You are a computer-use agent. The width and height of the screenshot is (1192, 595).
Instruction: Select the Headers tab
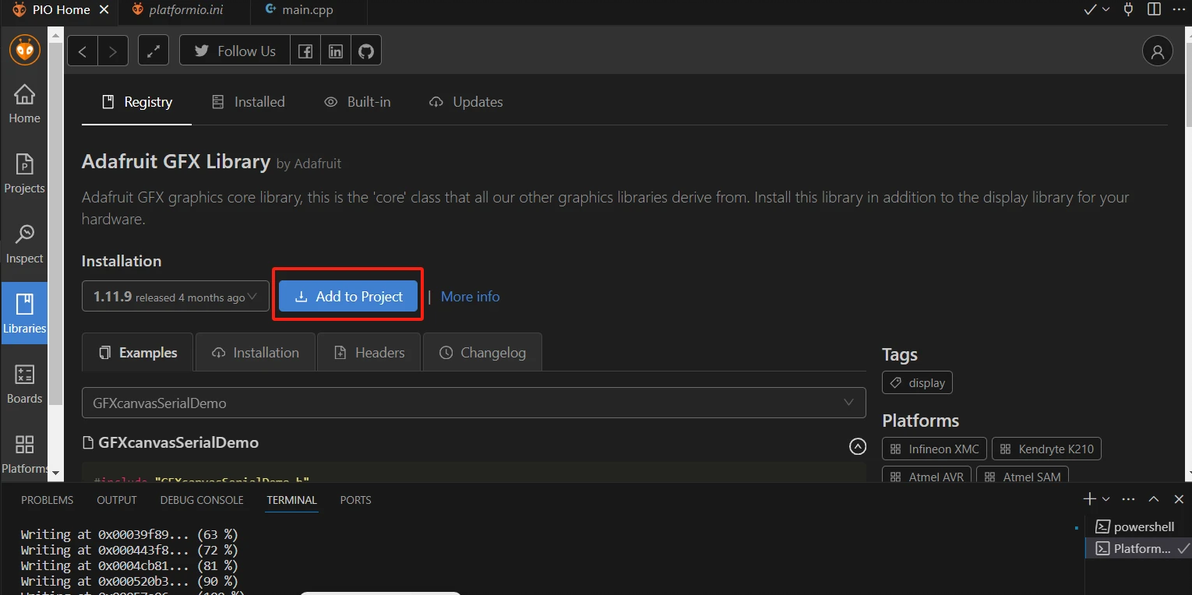(x=369, y=353)
